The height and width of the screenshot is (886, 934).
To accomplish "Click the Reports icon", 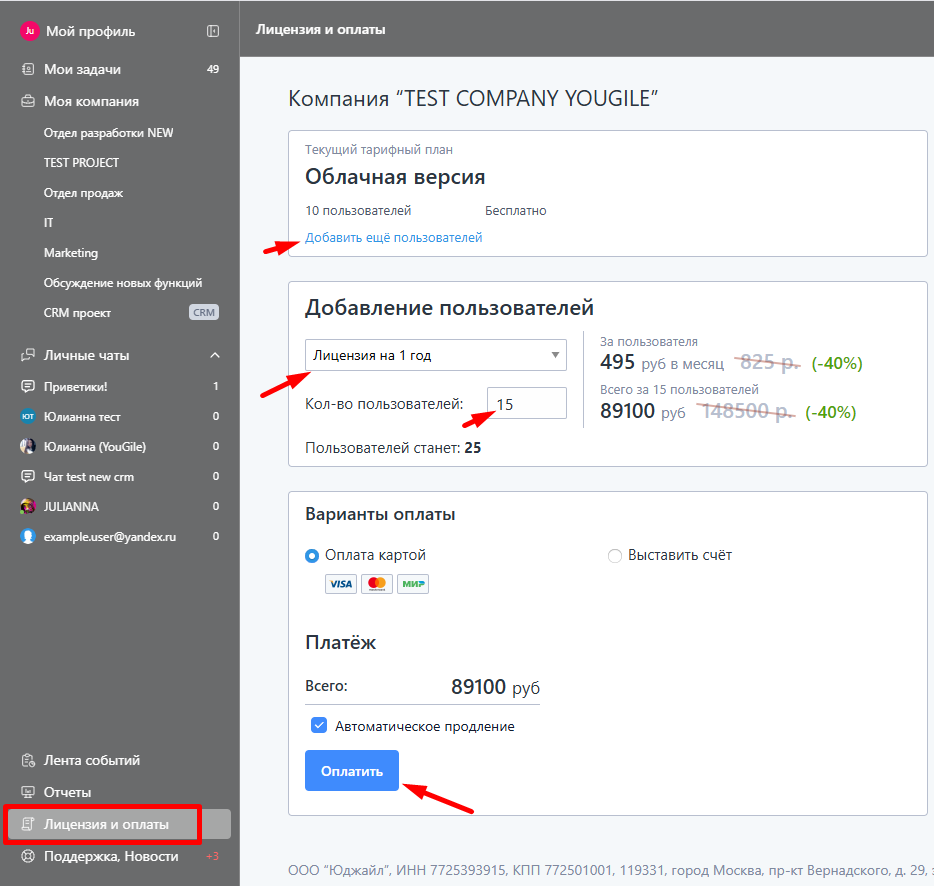I will coord(28,792).
